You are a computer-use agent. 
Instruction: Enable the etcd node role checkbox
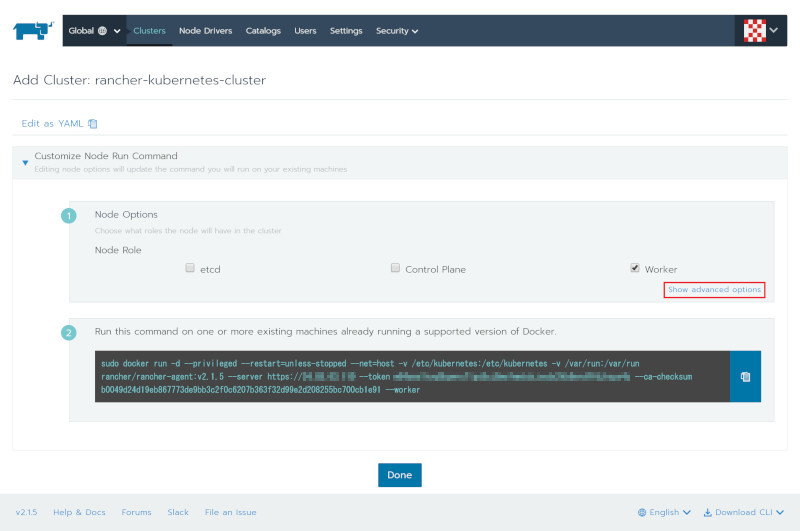(190, 268)
